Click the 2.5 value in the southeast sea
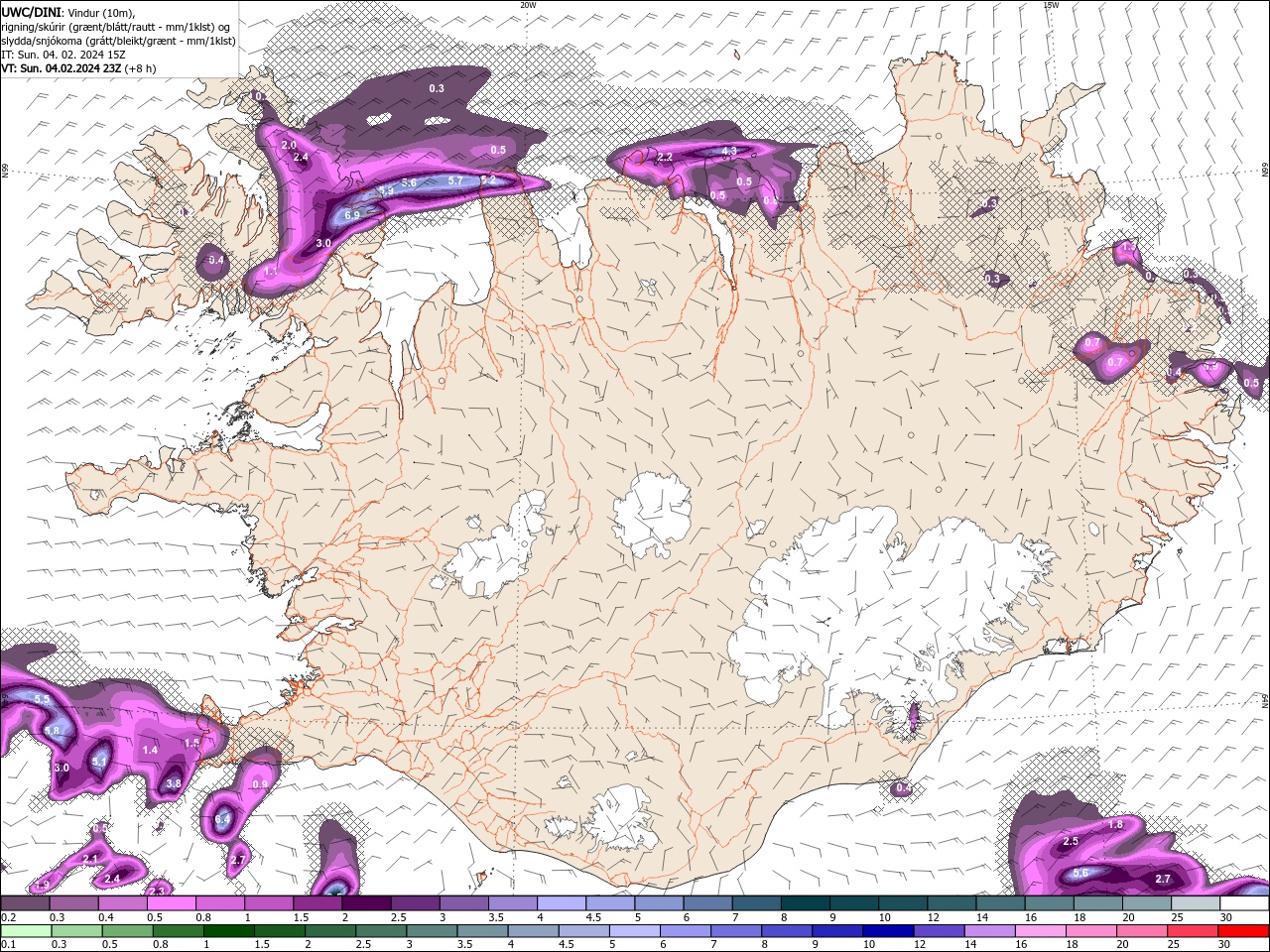The height and width of the screenshot is (952, 1270). [x=1071, y=841]
